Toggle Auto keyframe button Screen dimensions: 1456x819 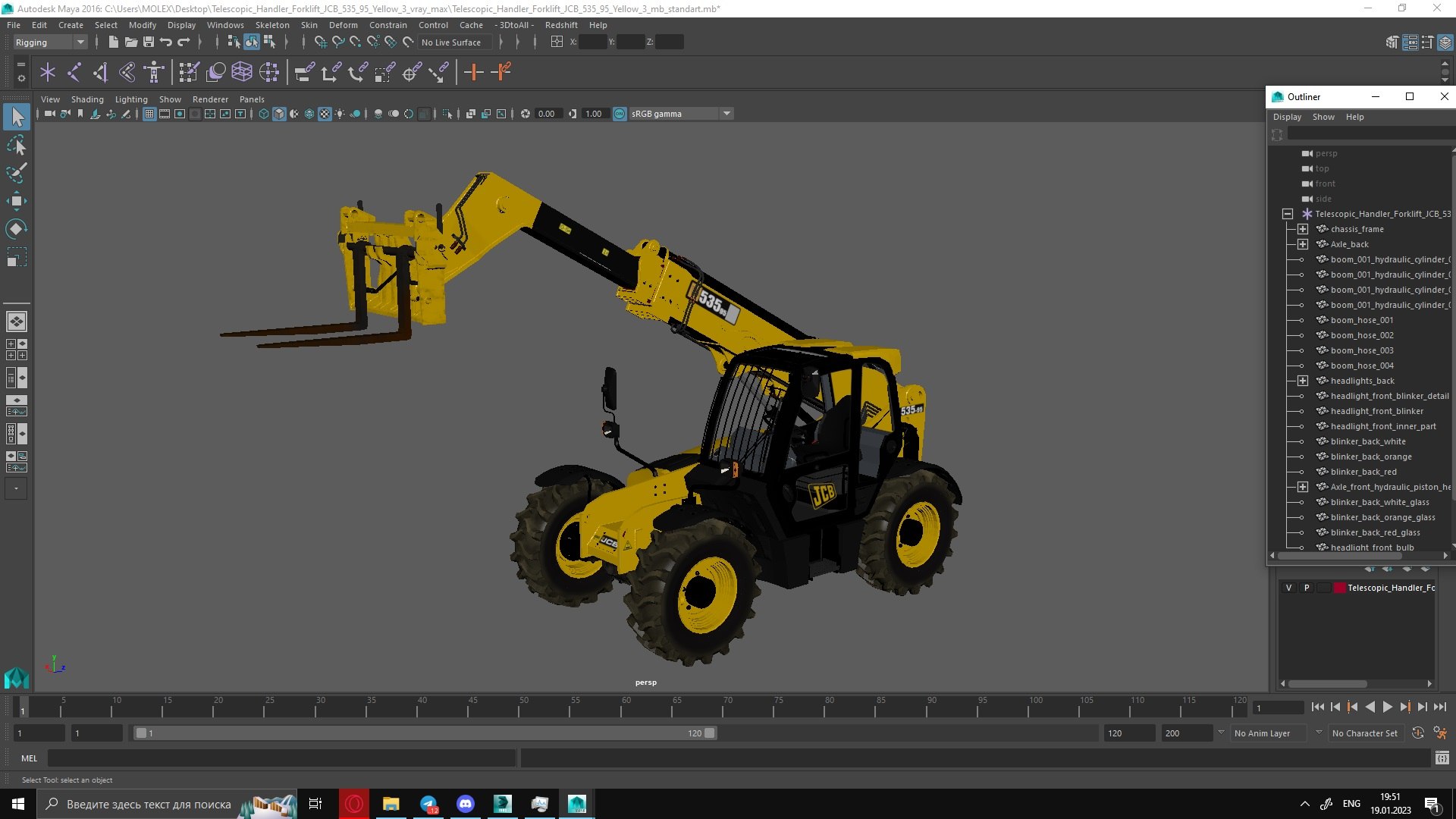click(1417, 733)
